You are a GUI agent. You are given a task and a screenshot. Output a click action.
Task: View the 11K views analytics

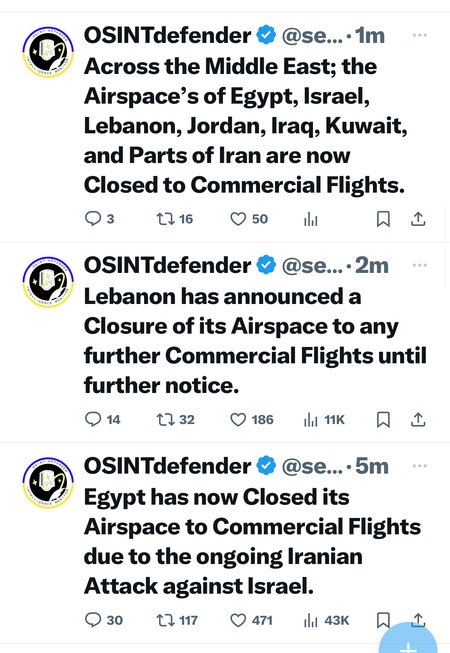click(324, 420)
